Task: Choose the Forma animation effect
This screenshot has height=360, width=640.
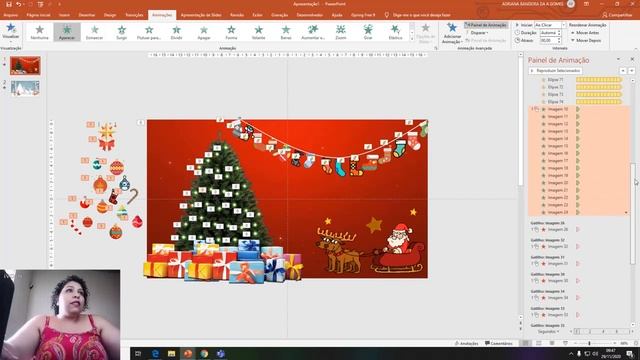Action: 231,32
